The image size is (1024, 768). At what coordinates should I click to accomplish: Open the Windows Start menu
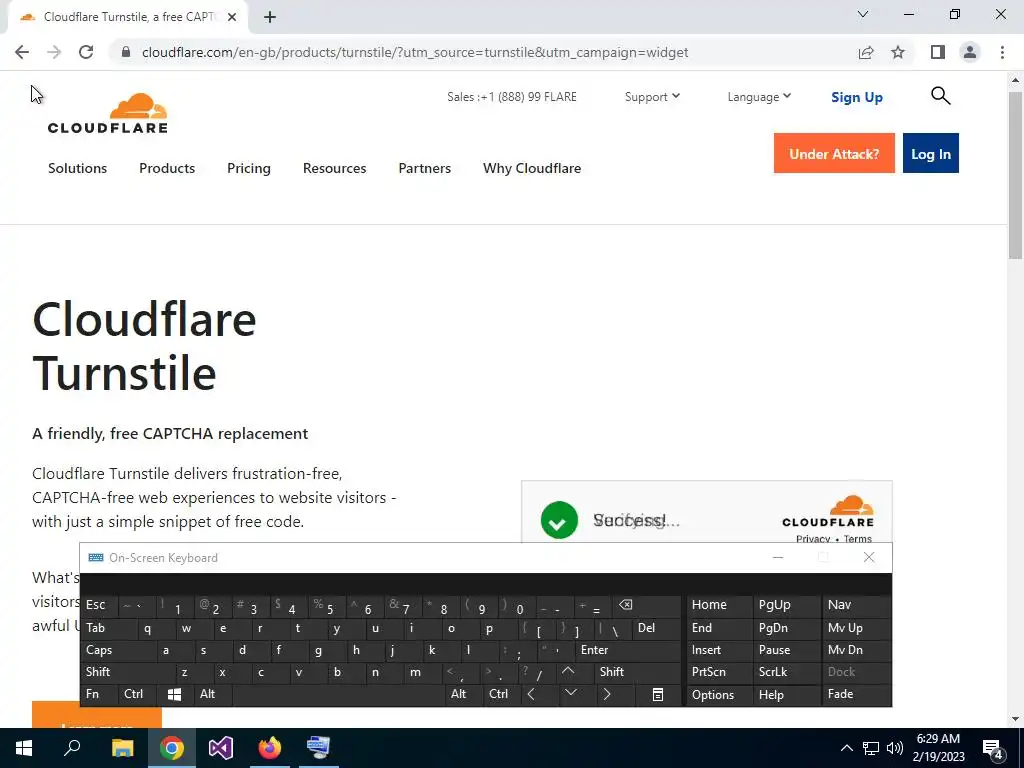click(24, 748)
